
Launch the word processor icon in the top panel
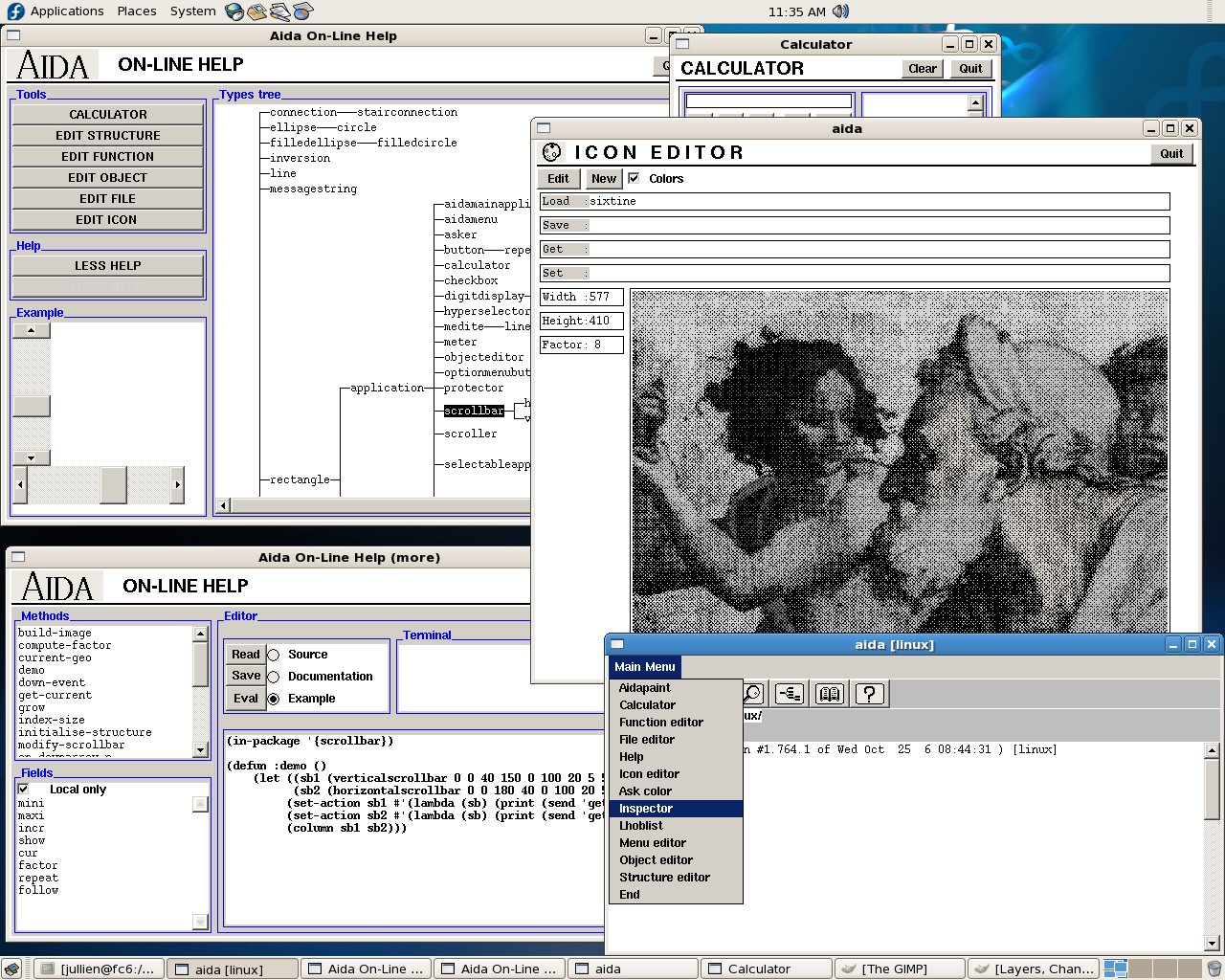tap(279, 11)
